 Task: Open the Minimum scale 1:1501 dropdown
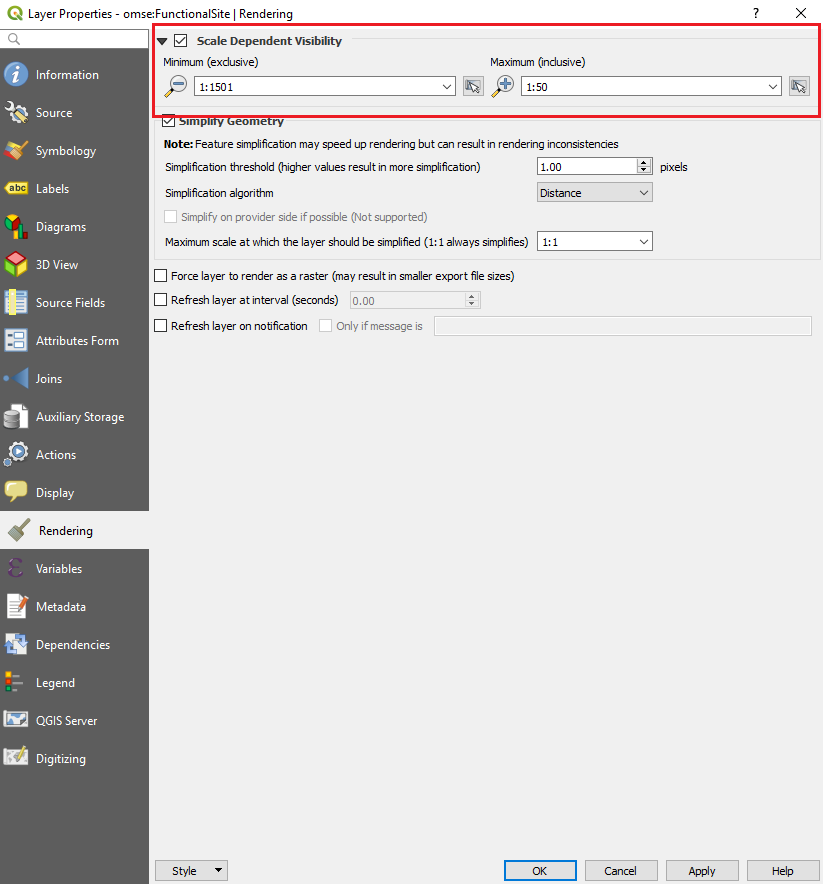447,86
